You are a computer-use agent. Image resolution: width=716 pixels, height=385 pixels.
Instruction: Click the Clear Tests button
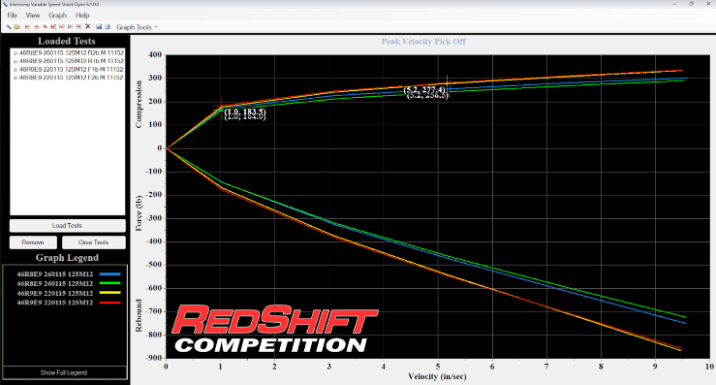point(94,242)
